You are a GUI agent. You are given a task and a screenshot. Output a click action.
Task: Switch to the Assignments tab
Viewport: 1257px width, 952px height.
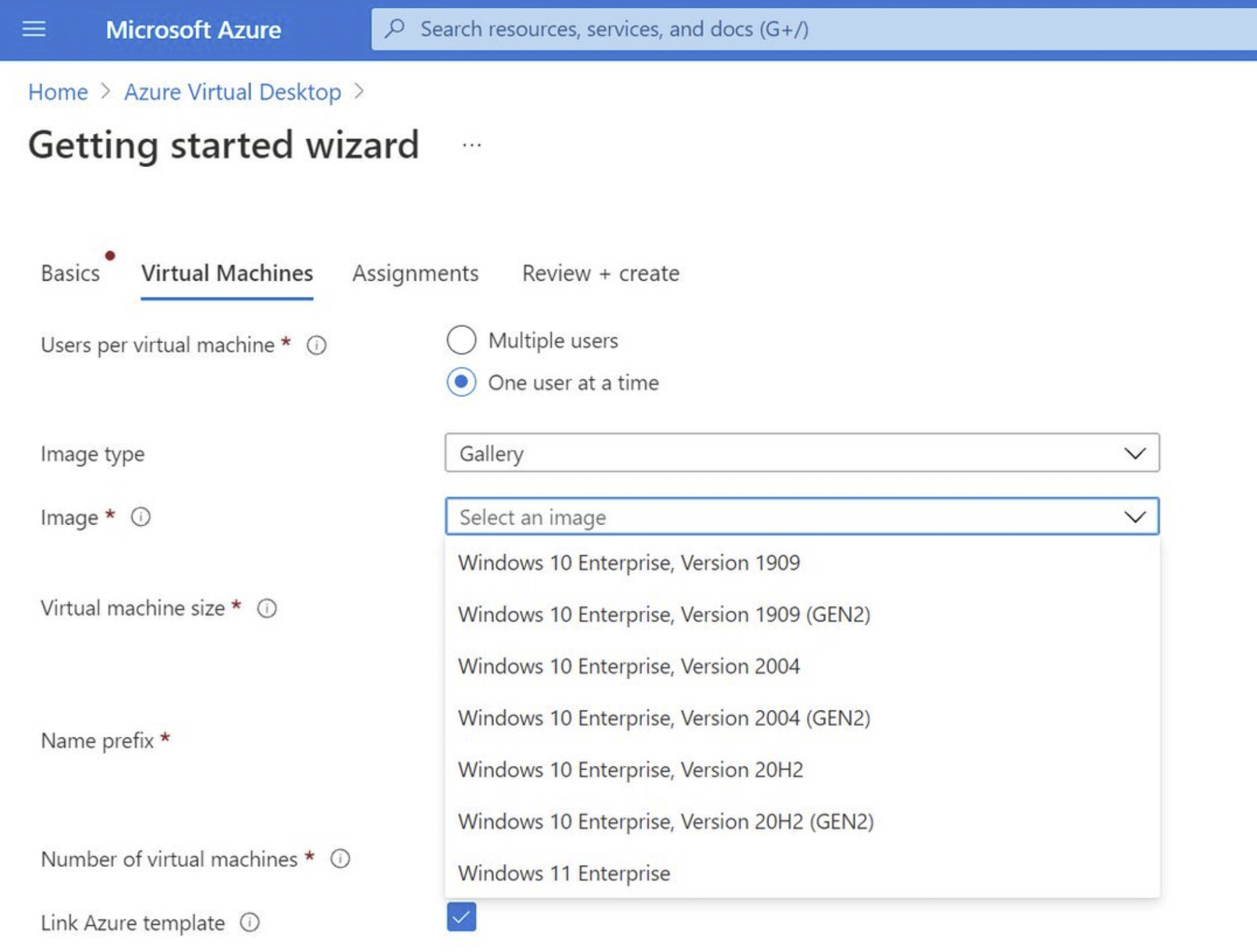(415, 273)
